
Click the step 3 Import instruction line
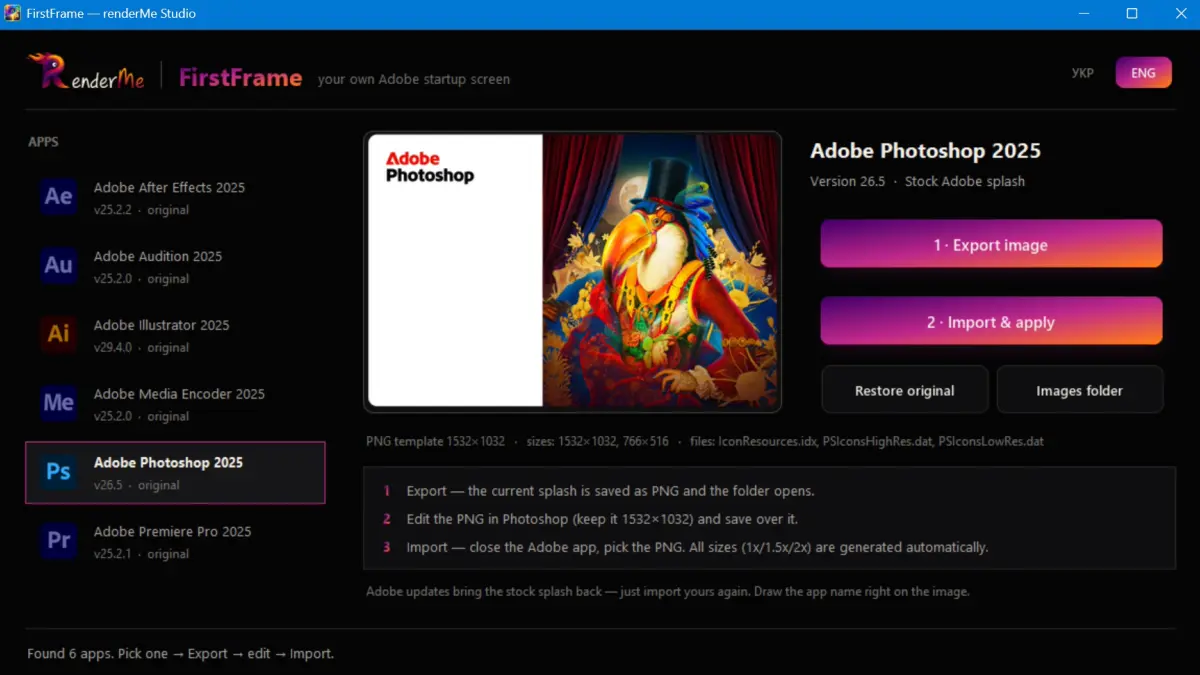tap(697, 547)
